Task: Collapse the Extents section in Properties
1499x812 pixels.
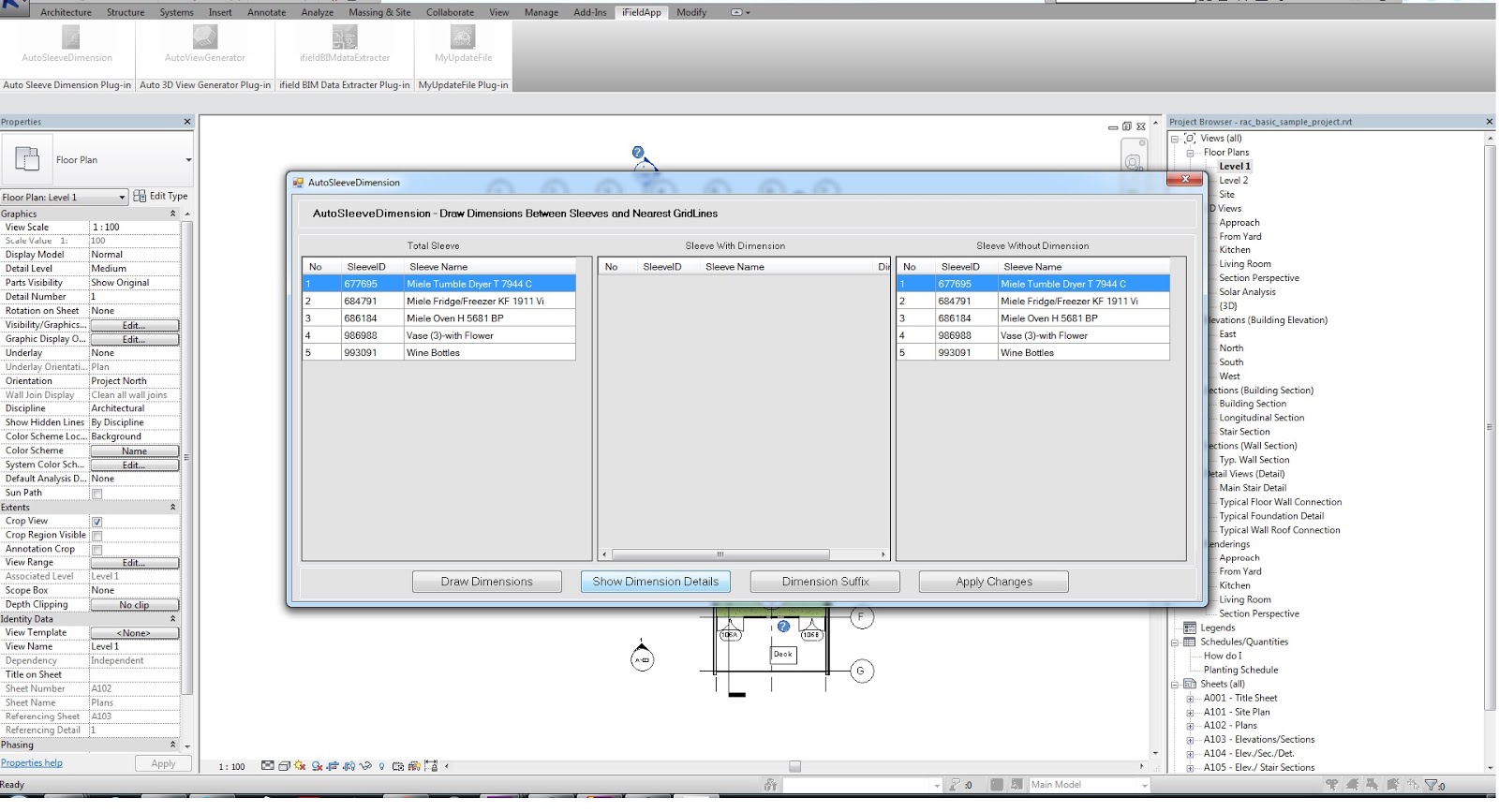Action: click(x=172, y=507)
